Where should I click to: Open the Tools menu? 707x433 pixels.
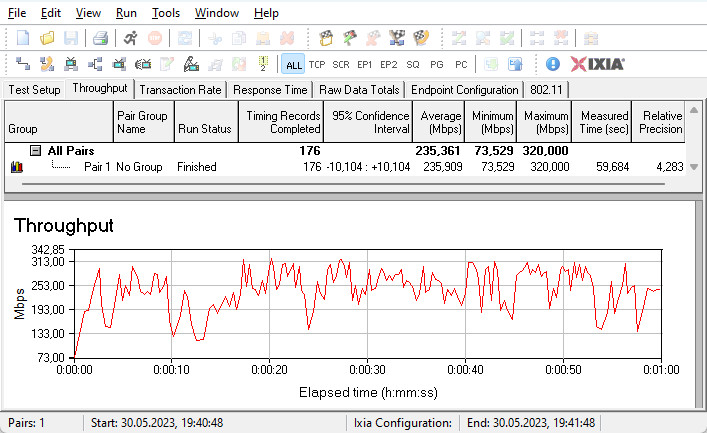[x=165, y=13]
